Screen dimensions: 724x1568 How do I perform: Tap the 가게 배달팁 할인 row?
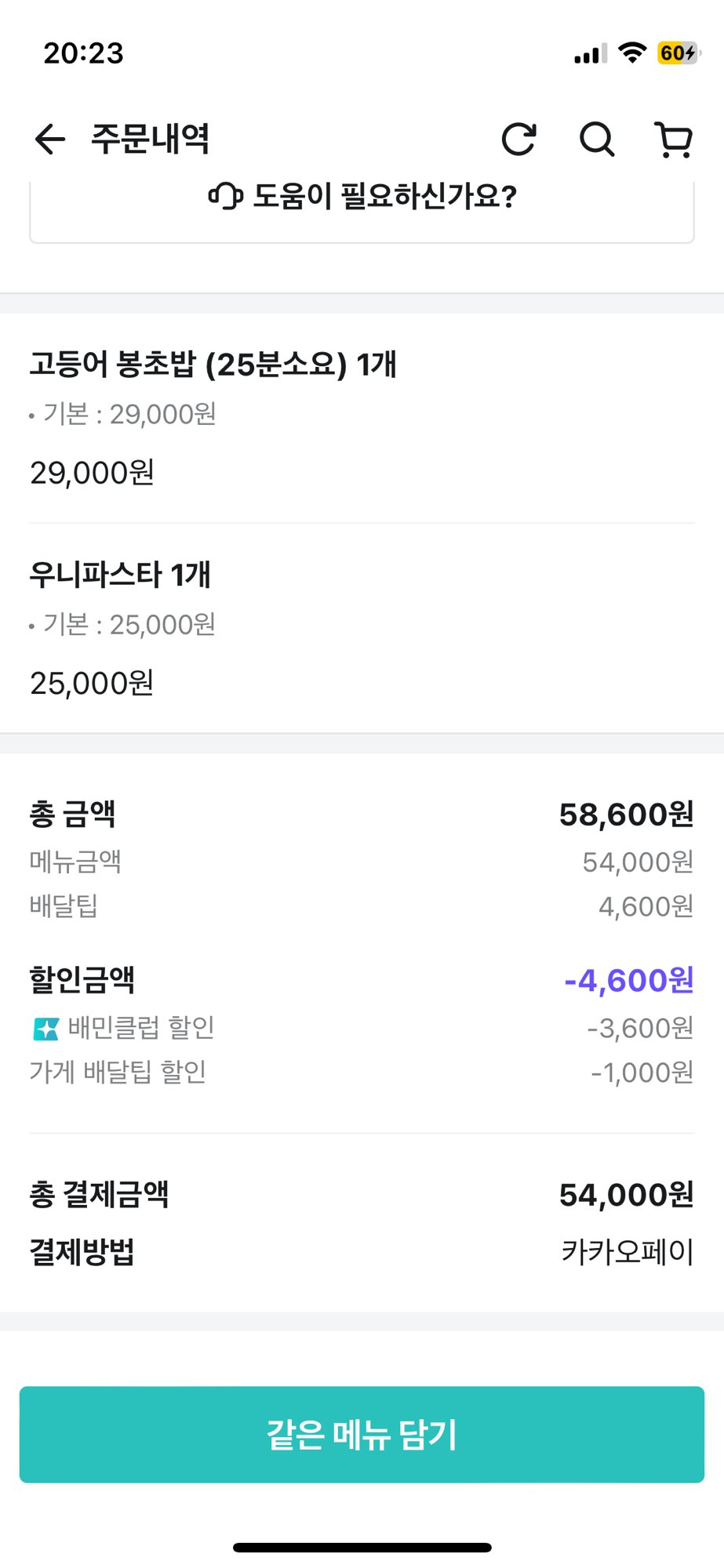tap(362, 1072)
